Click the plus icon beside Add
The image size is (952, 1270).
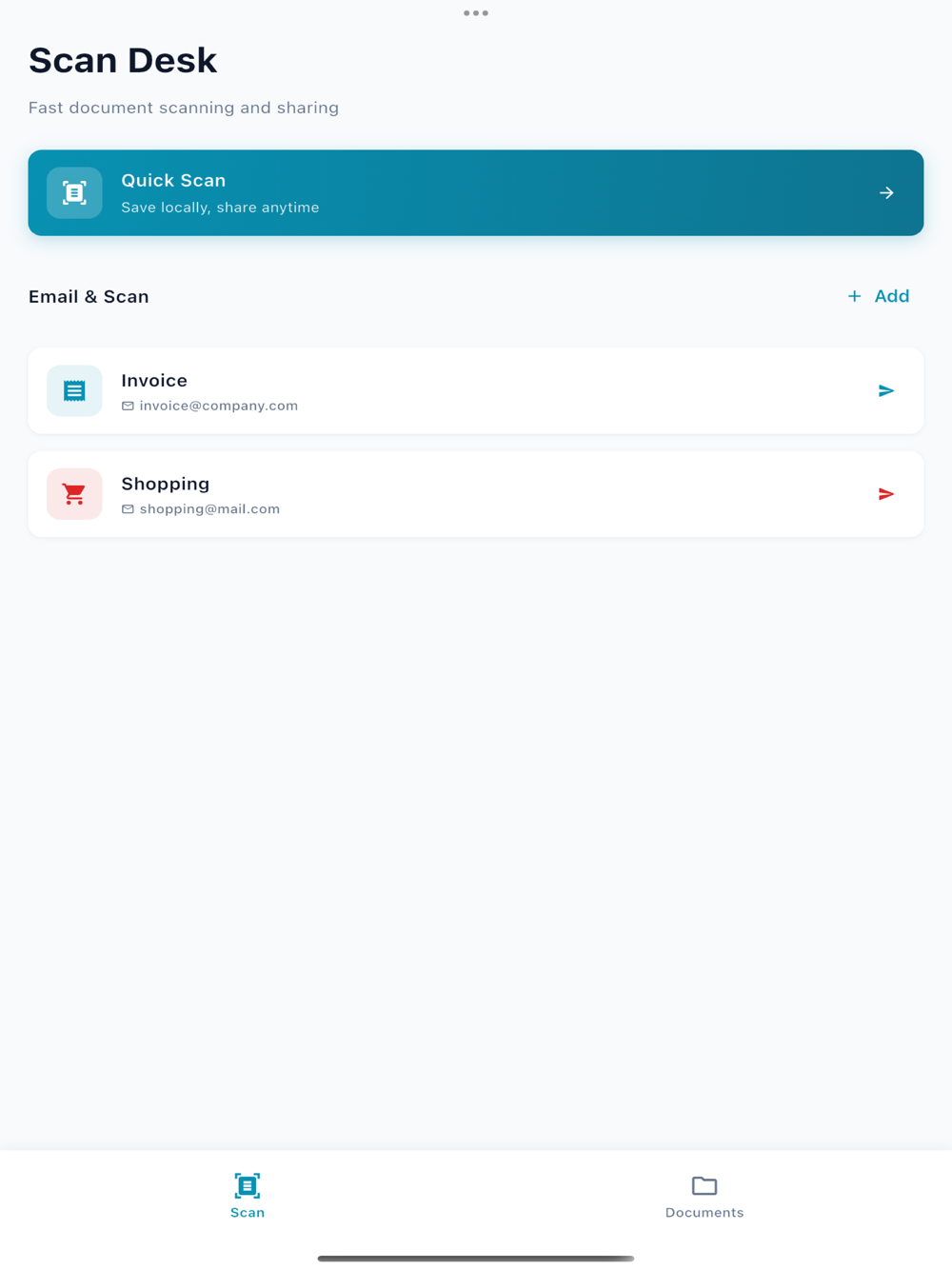tap(854, 296)
